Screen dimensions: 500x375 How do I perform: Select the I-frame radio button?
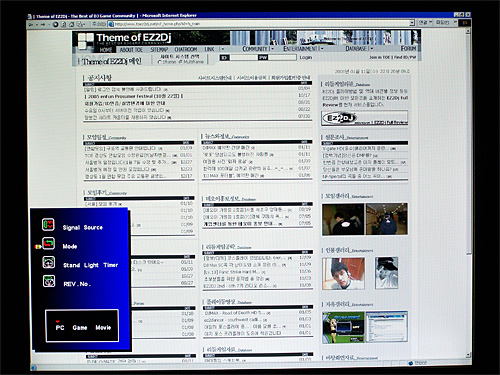point(159,62)
